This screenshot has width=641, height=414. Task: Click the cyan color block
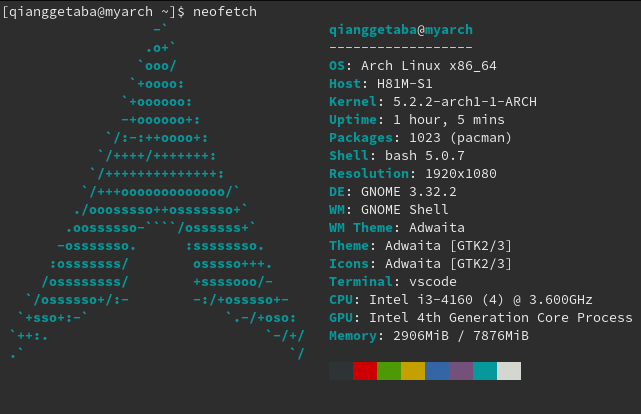(485, 371)
